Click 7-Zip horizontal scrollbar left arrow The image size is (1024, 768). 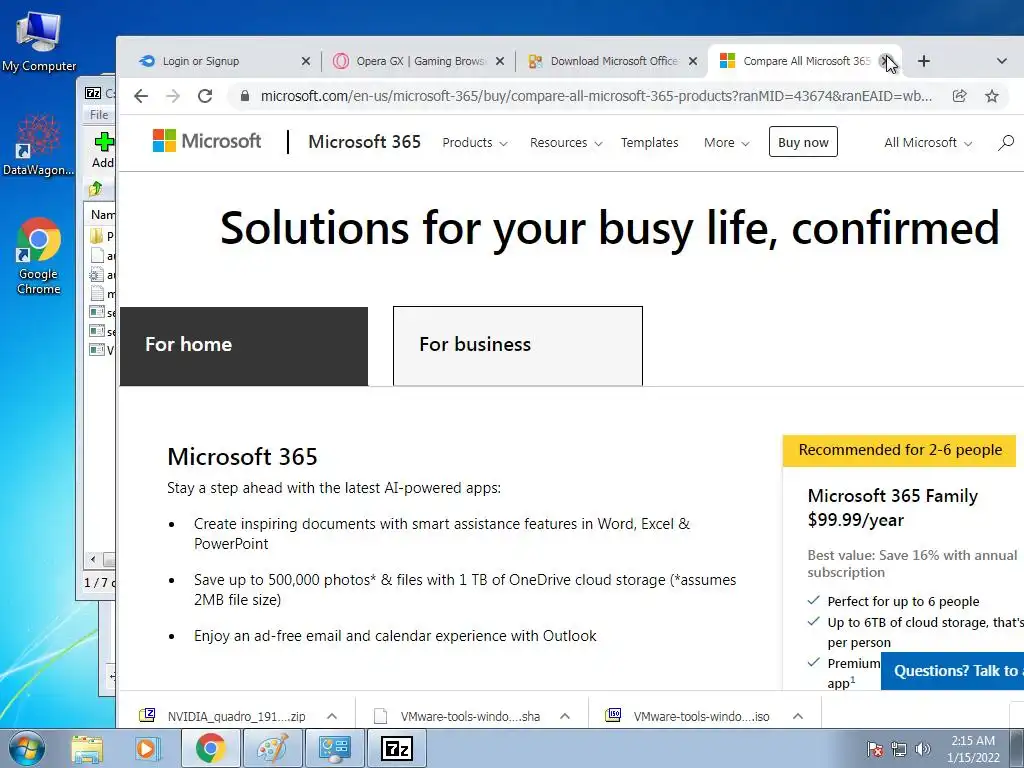(x=93, y=560)
